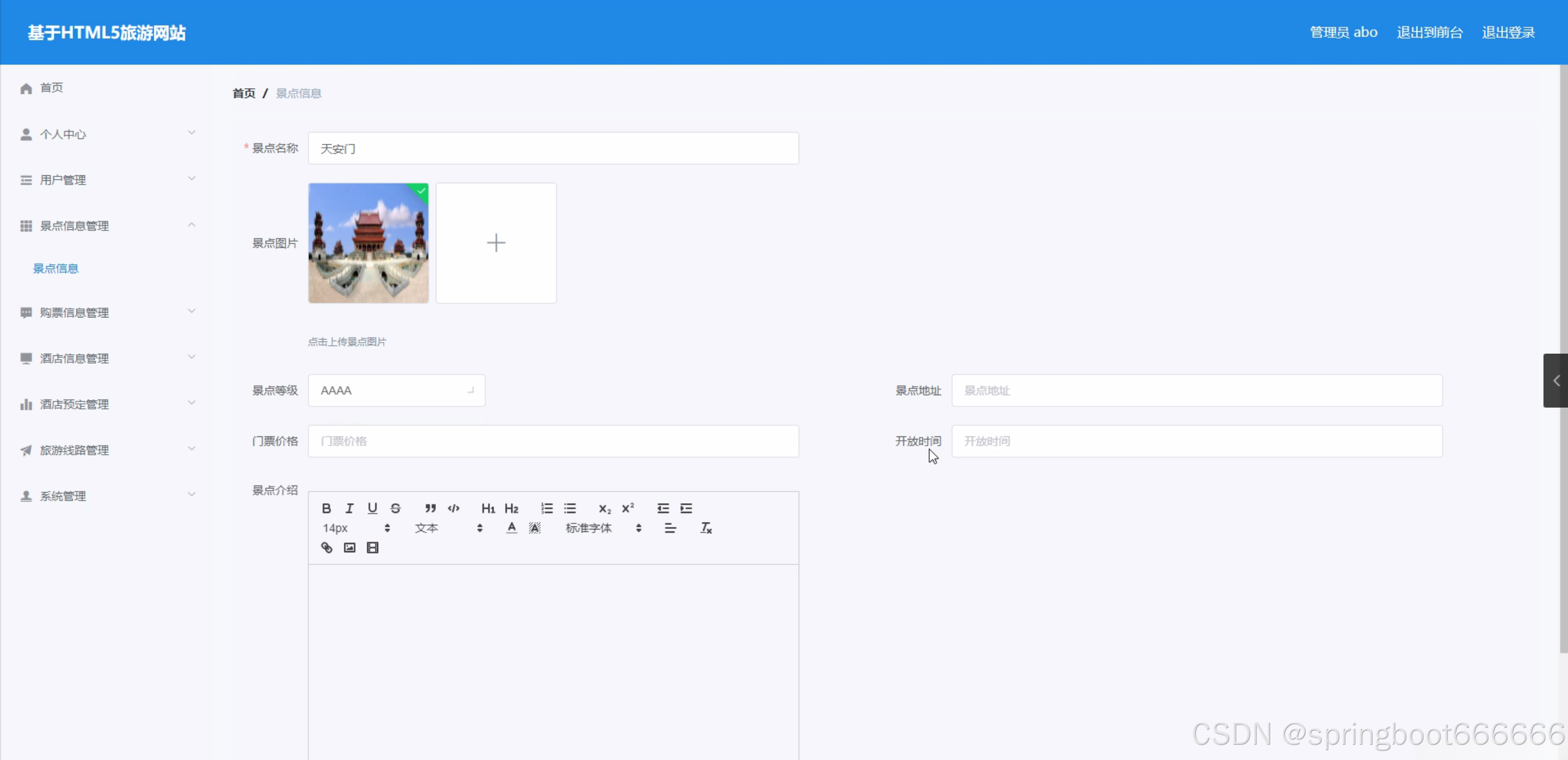Select 景点信息 submenu item

tap(56, 268)
